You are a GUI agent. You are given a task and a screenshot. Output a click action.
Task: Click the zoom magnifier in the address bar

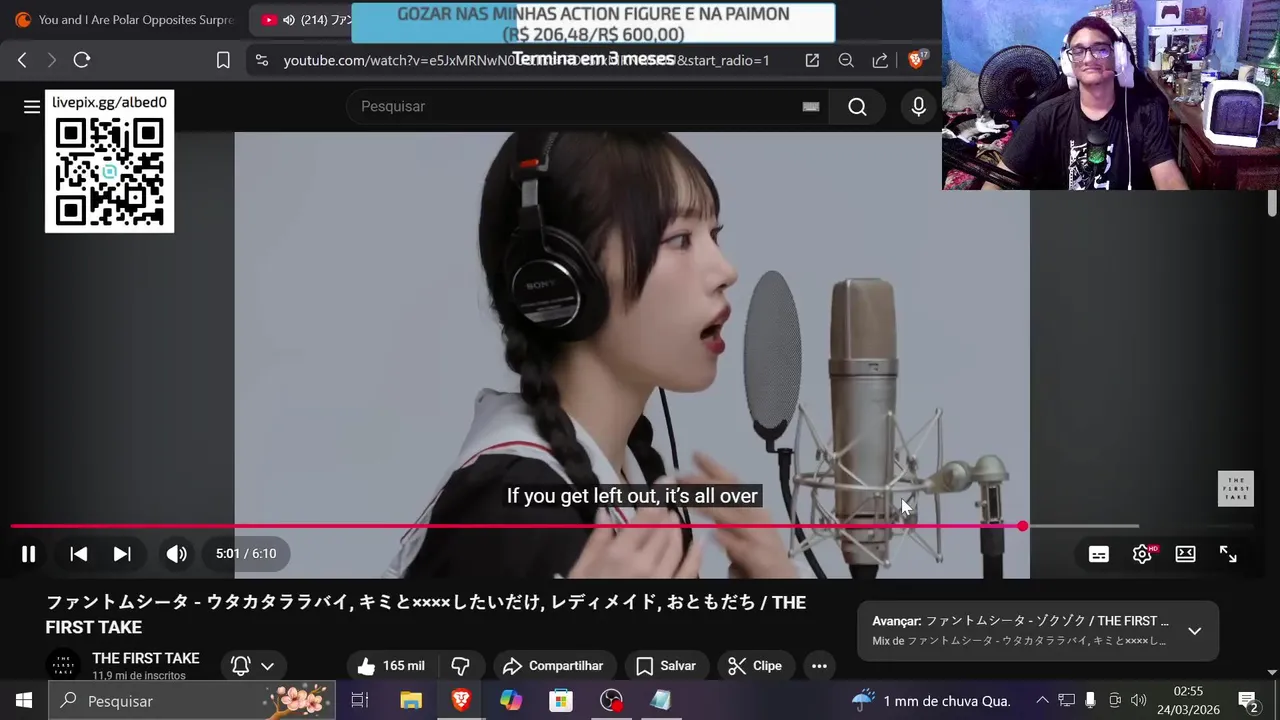coord(846,60)
